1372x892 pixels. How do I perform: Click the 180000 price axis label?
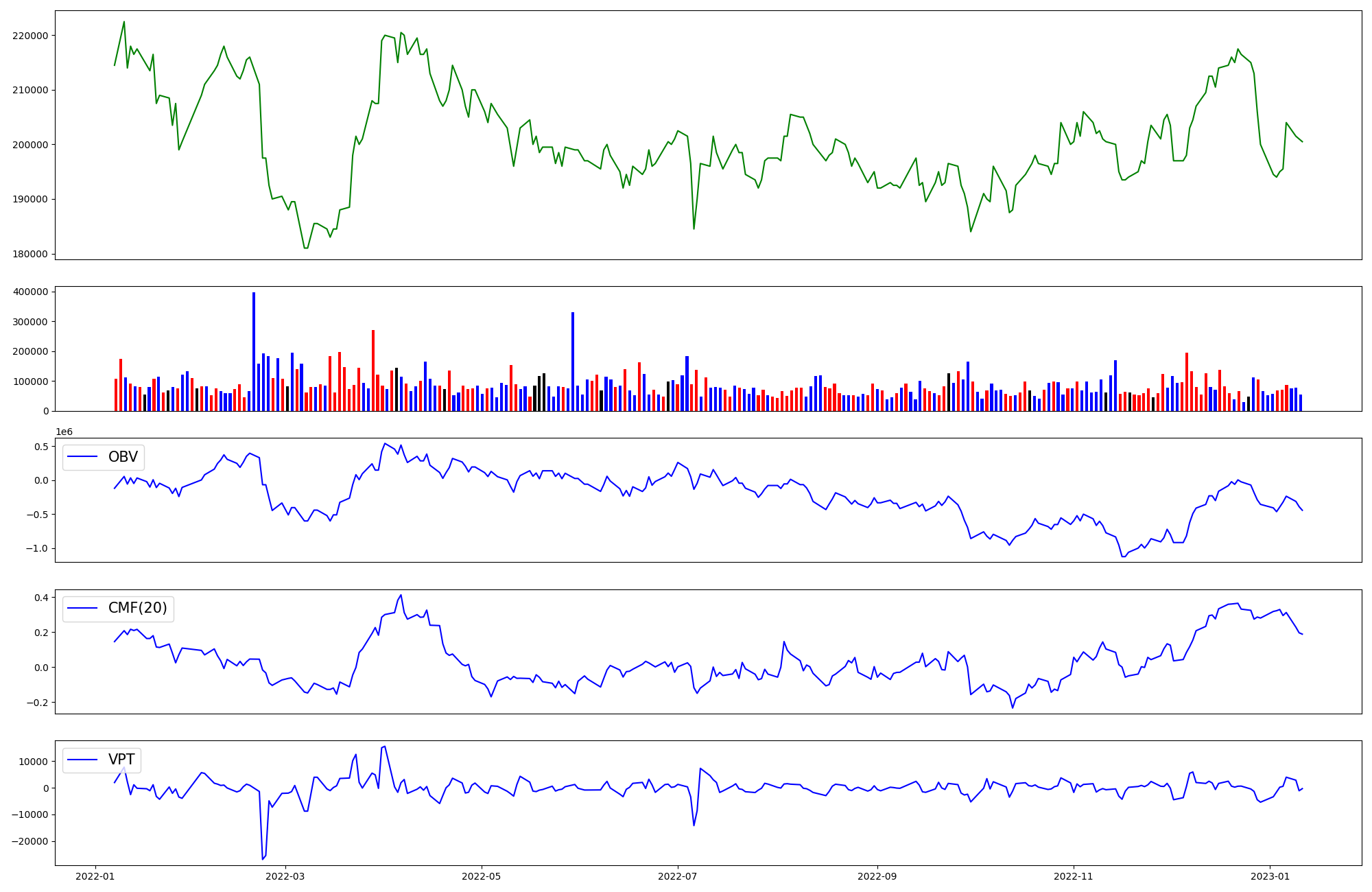tap(30, 254)
